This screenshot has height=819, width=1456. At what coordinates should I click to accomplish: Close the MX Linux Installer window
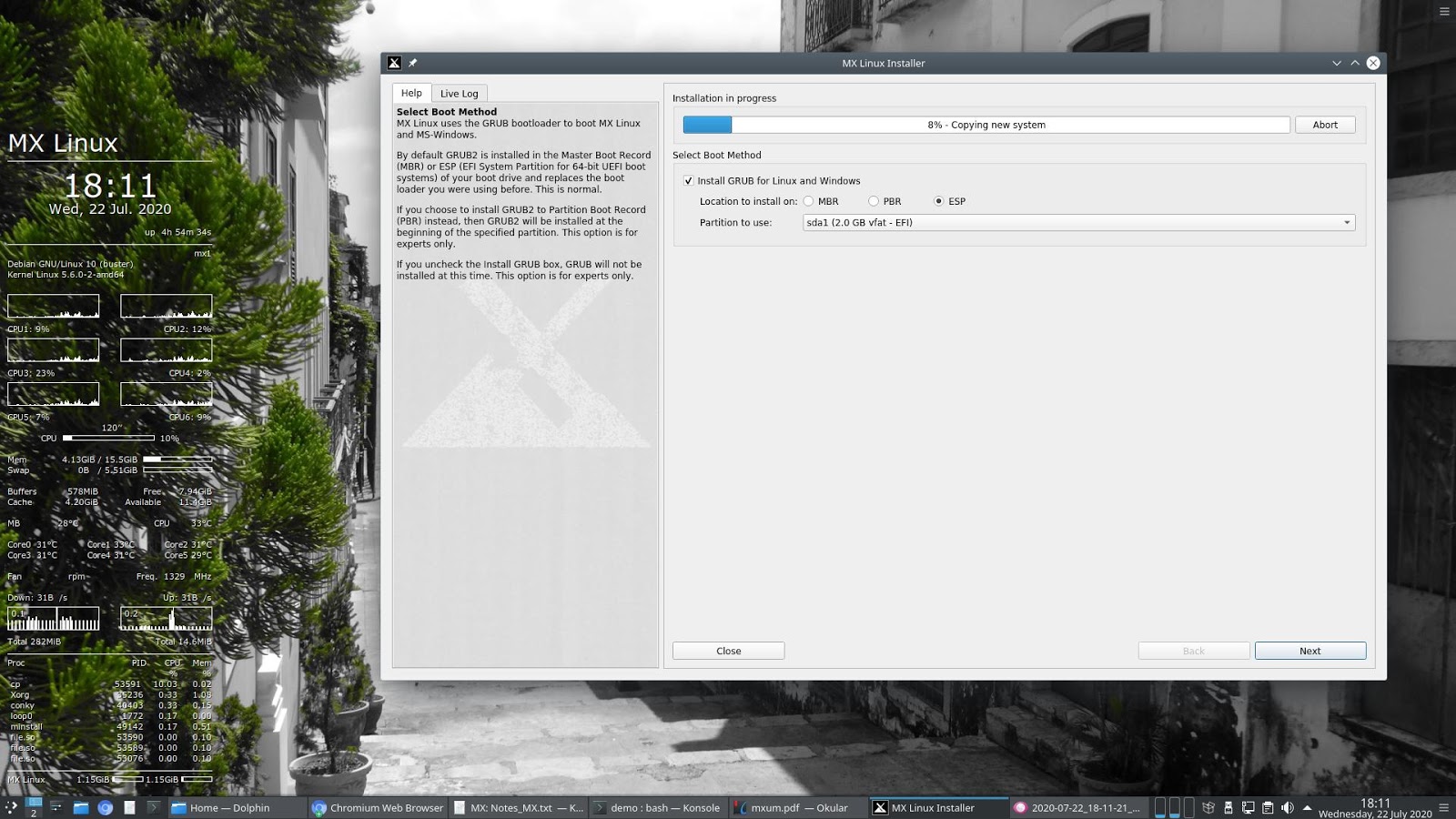[1373, 63]
